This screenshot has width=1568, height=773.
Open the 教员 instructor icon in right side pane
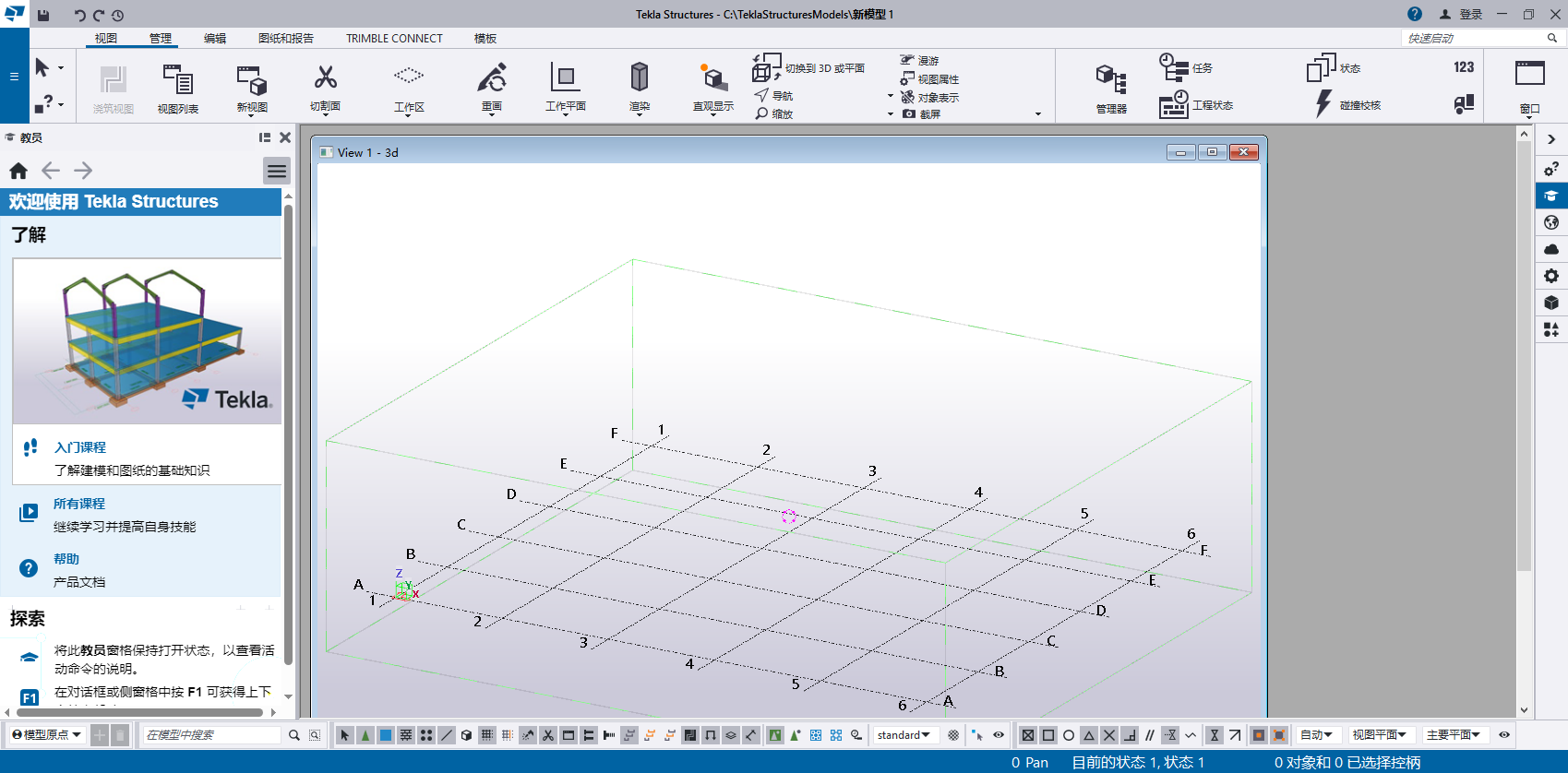pos(1551,196)
